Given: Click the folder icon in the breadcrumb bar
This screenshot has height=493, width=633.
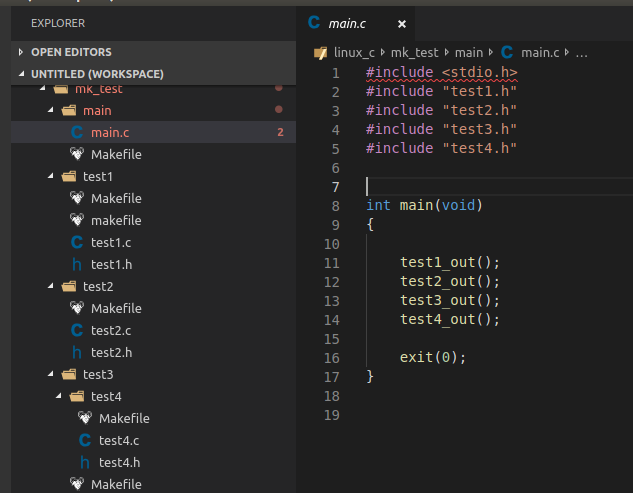Looking at the screenshot, I should click(321, 53).
